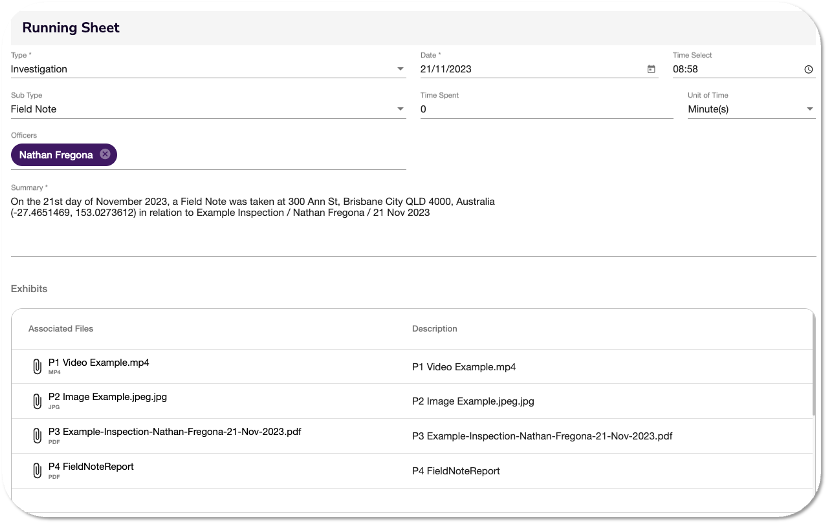Expand the Sub Type Field Note dropdown
Image resolution: width=828 pixels, height=524 pixels.
207,109
